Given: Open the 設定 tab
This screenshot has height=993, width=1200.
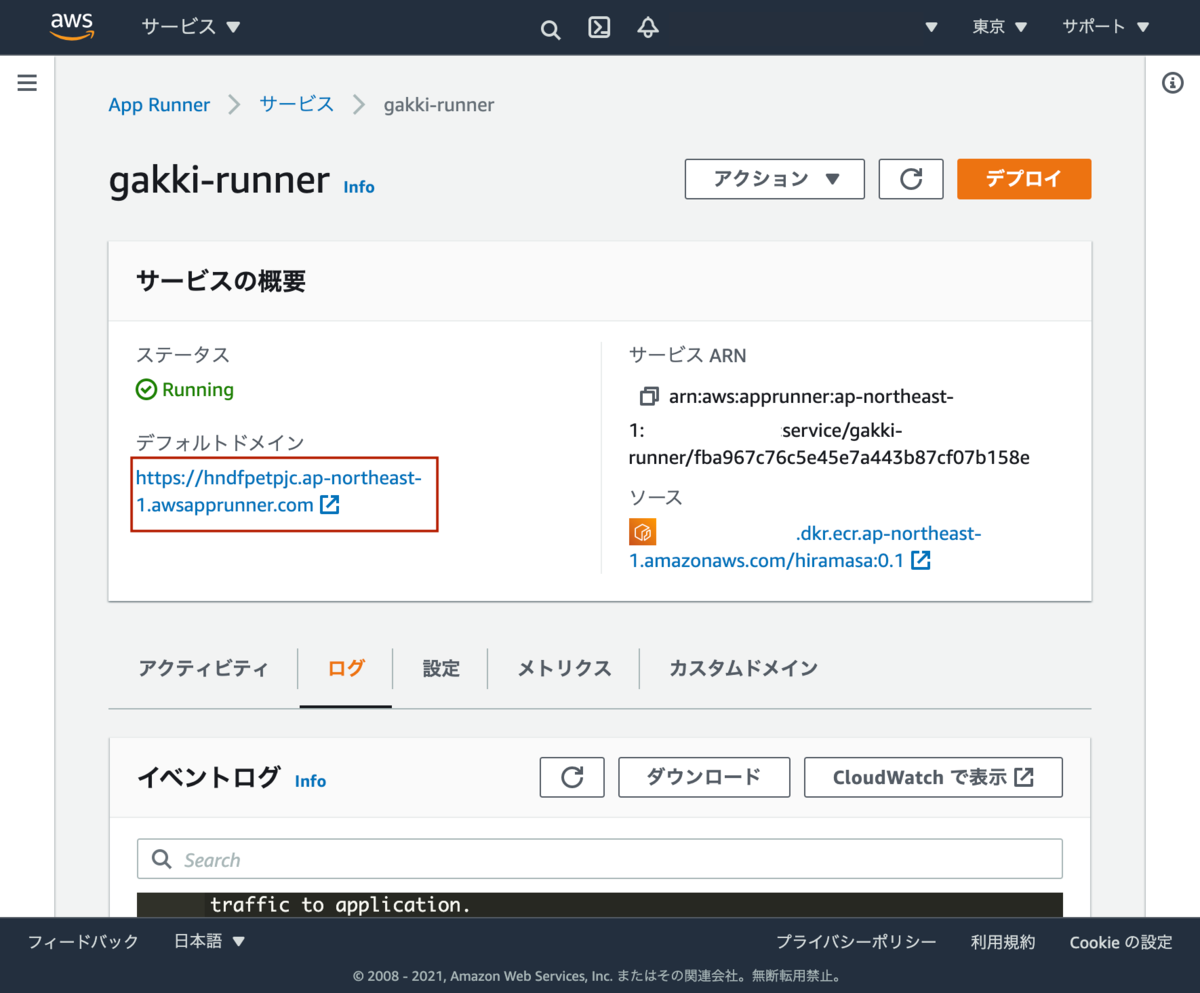Looking at the screenshot, I should click(x=441, y=668).
